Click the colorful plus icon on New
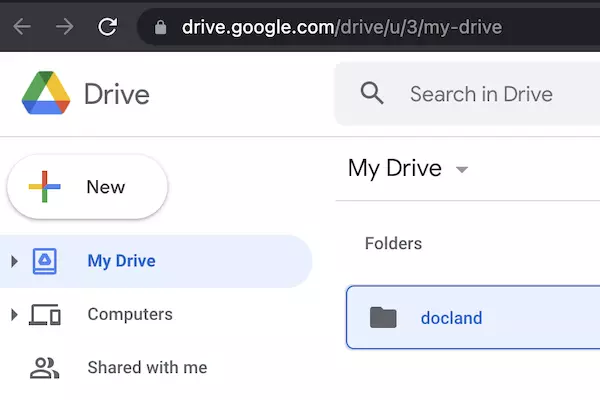The width and height of the screenshot is (600, 400). point(44,186)
